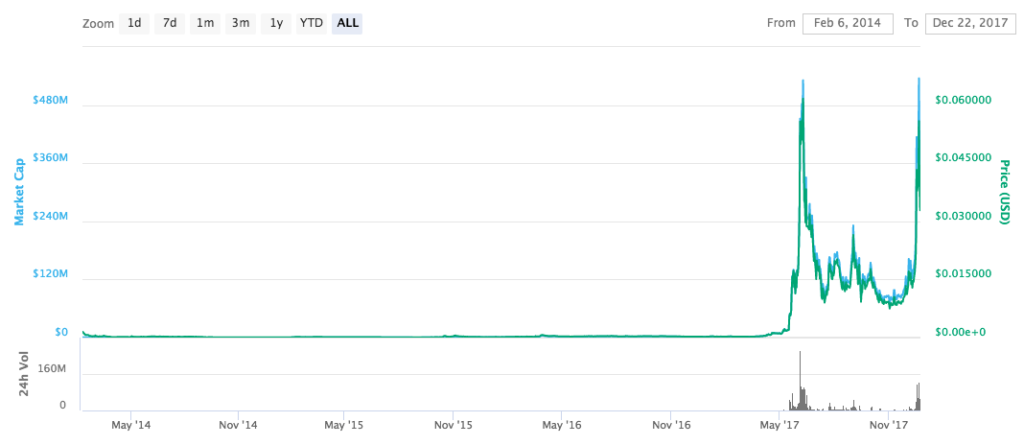This screenshot has width=1024, height=445.
Task: Edit the To date field Dec 22, 2017
Action: pos(968,23)
